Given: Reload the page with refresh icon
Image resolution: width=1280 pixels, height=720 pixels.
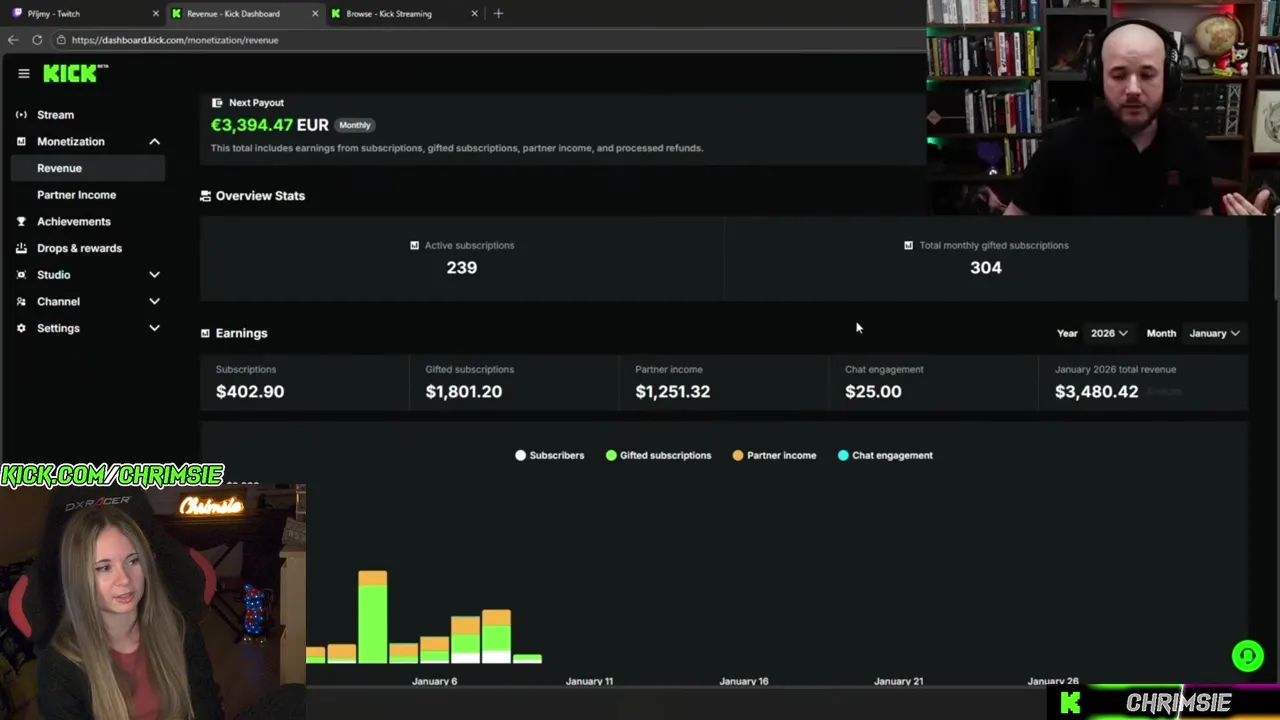Looking at the screenshot, I should click(x=37, y=40).
